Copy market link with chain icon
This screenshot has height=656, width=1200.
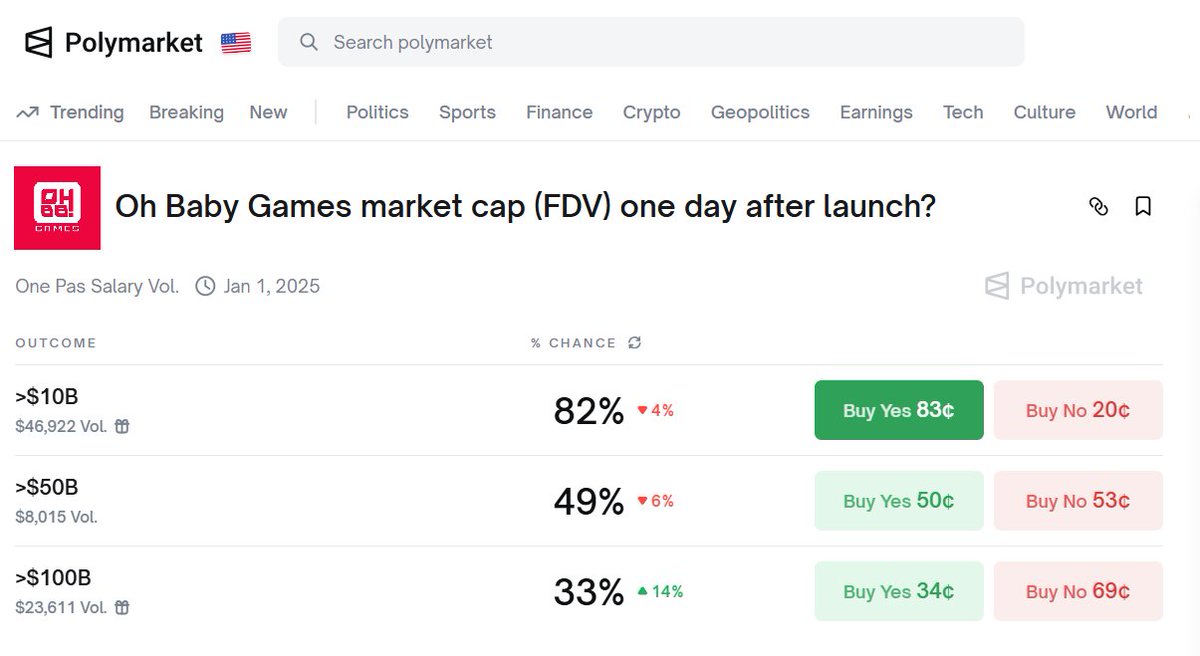[x=1098, y=206]
